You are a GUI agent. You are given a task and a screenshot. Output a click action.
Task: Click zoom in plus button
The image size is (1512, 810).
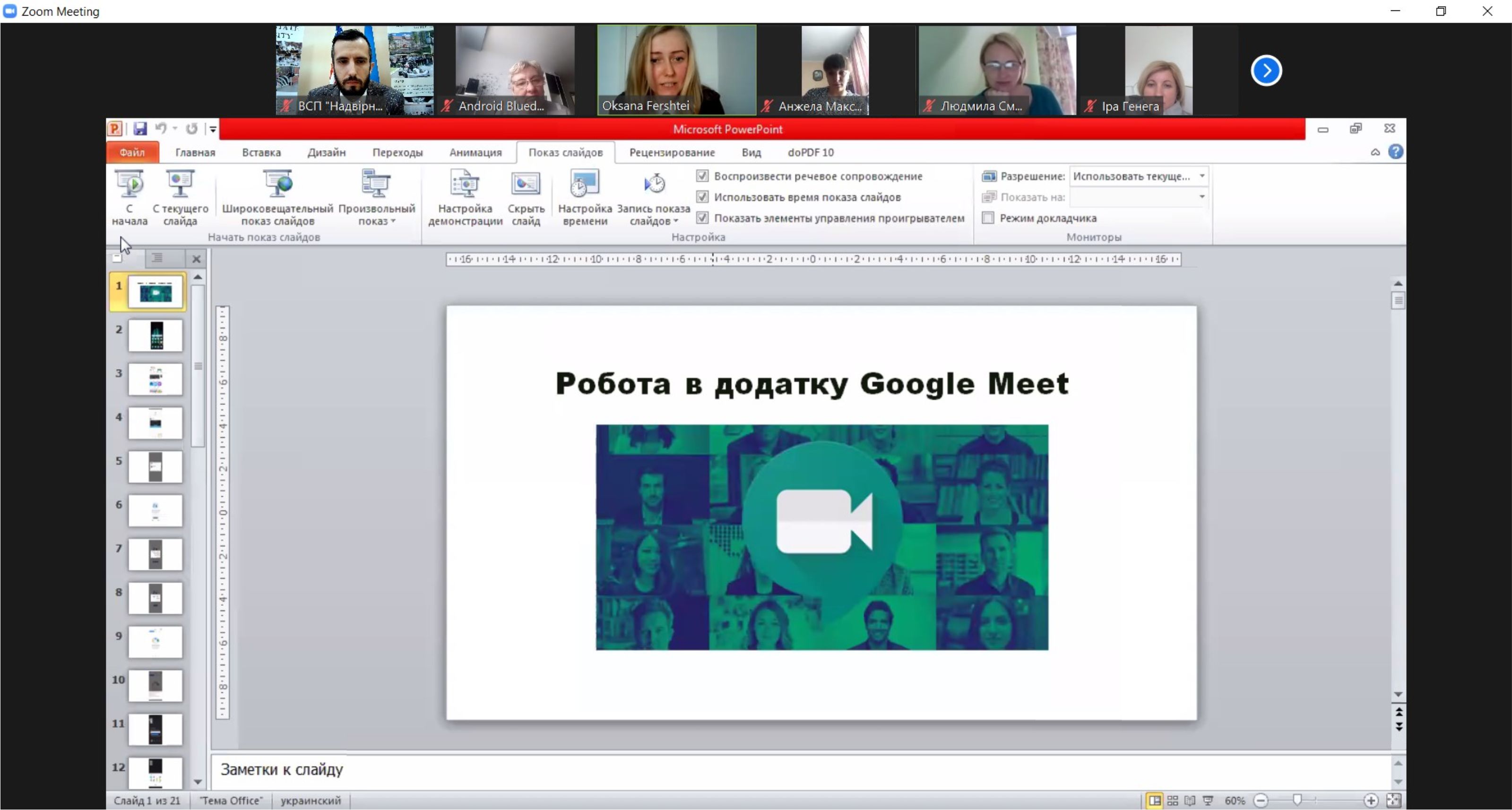(1371, 801)
